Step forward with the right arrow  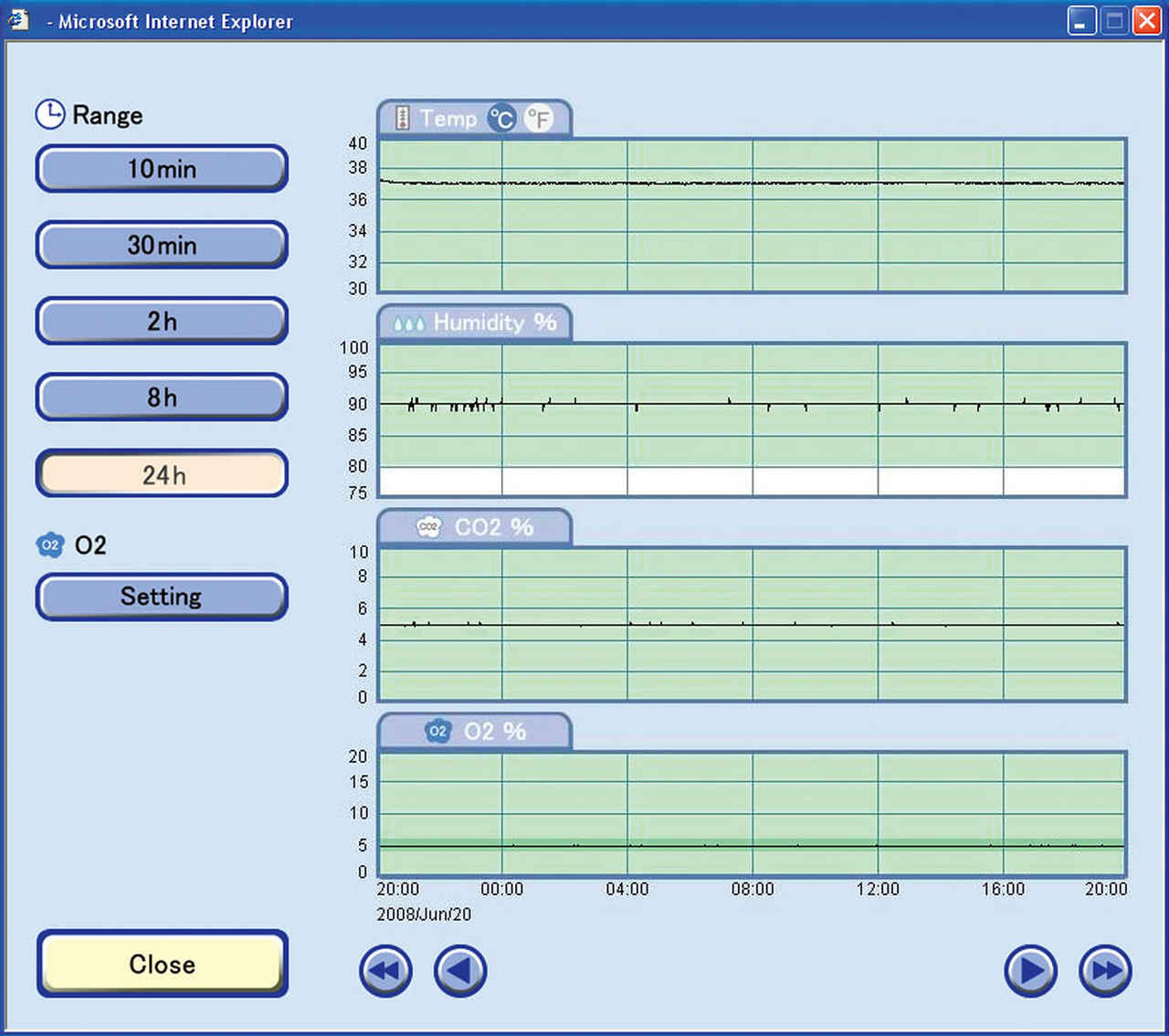click(x=1031, y=970)
